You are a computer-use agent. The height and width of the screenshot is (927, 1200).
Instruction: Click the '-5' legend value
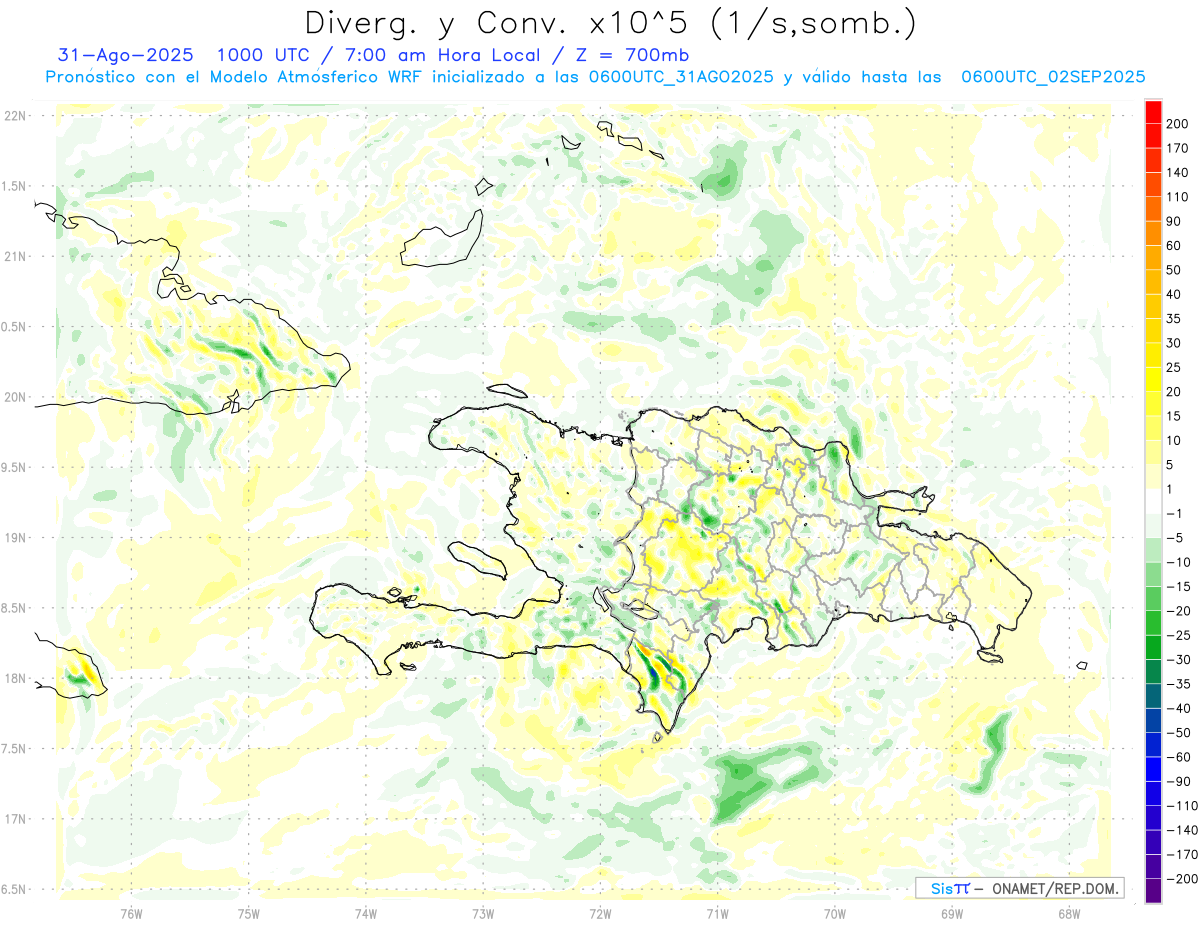(x=1177, y=538)
